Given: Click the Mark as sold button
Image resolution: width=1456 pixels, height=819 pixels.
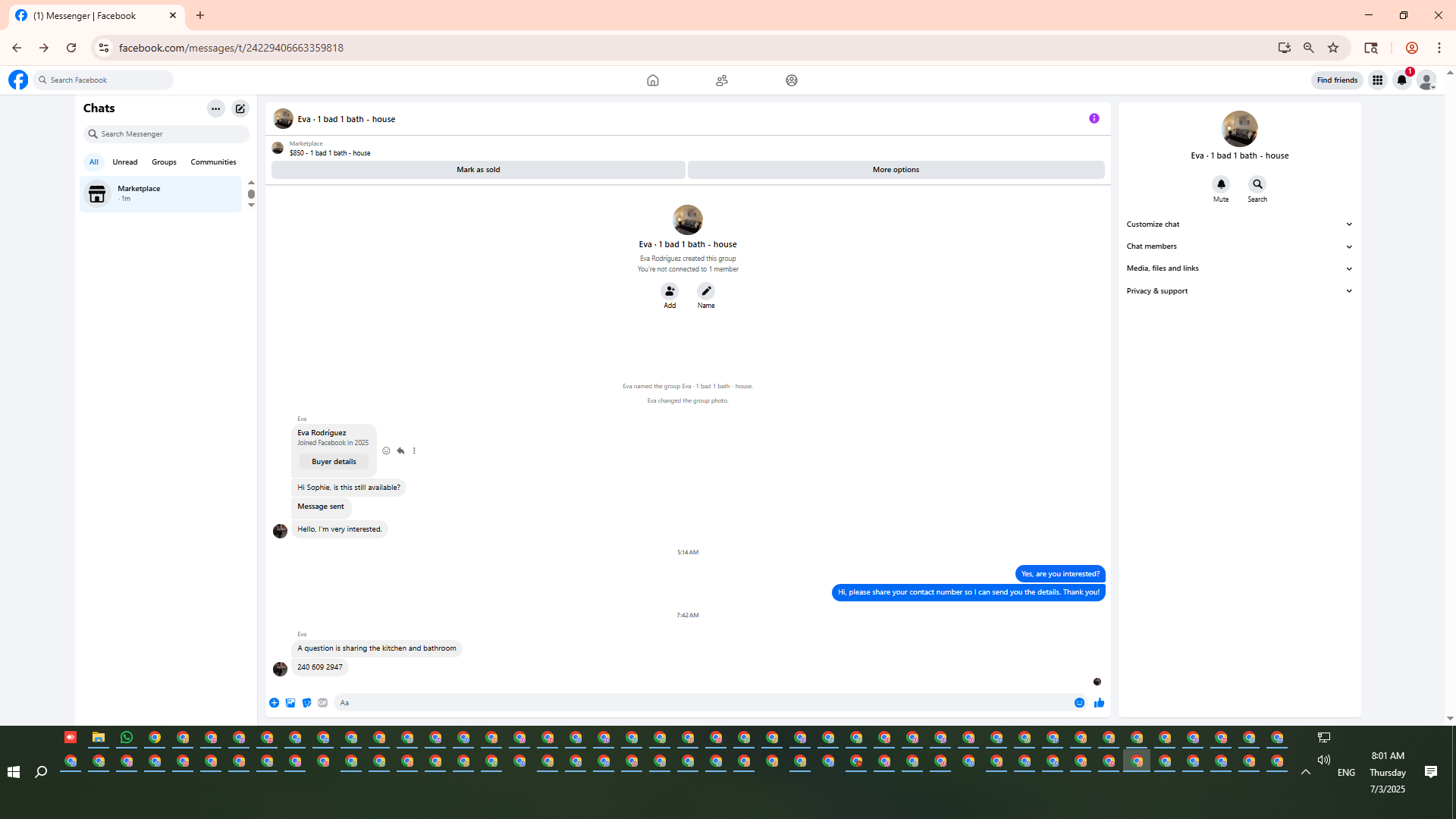Looking at the screenshot, I should [478, 170].
